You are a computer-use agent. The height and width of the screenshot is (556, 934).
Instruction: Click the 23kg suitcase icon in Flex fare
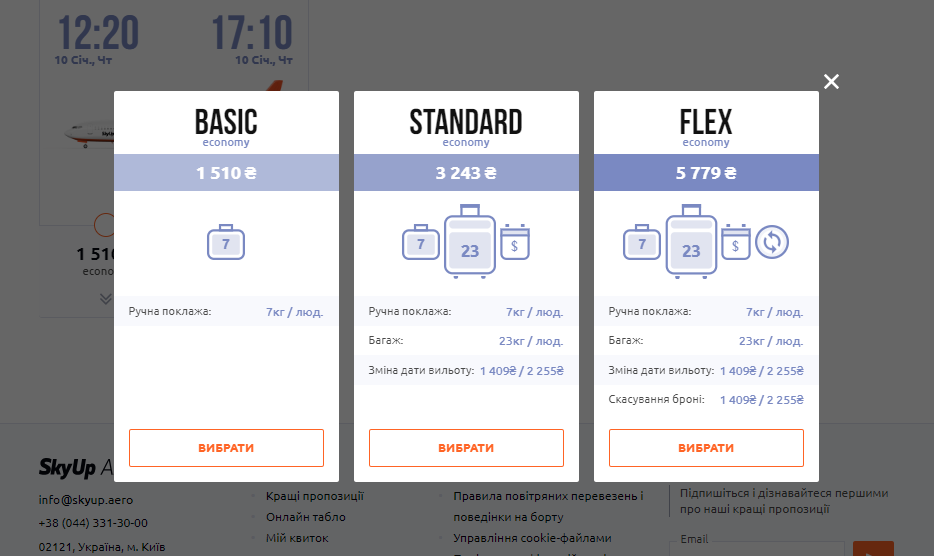(x=690, y=241)
